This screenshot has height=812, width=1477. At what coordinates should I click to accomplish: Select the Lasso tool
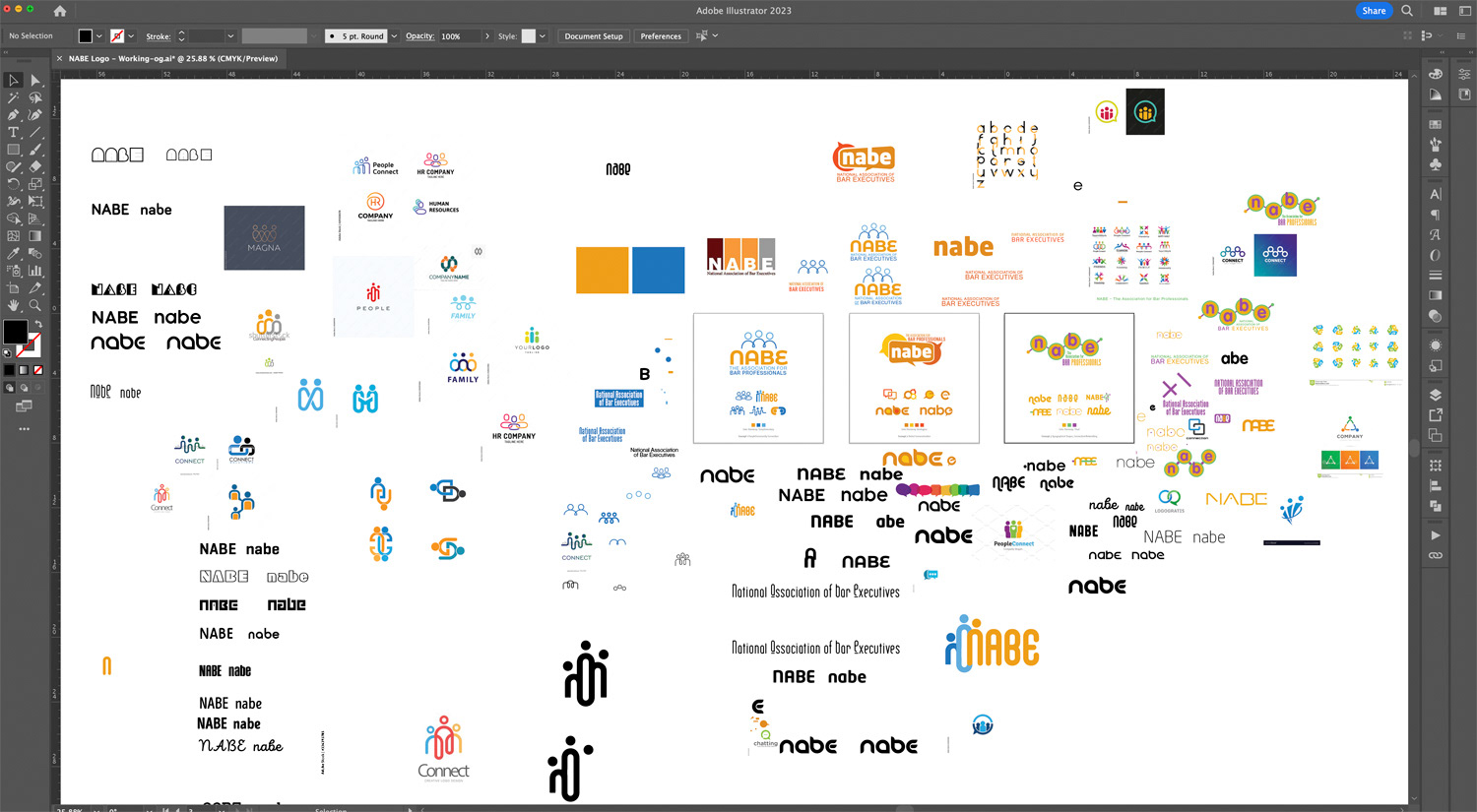tap(35, 98)
